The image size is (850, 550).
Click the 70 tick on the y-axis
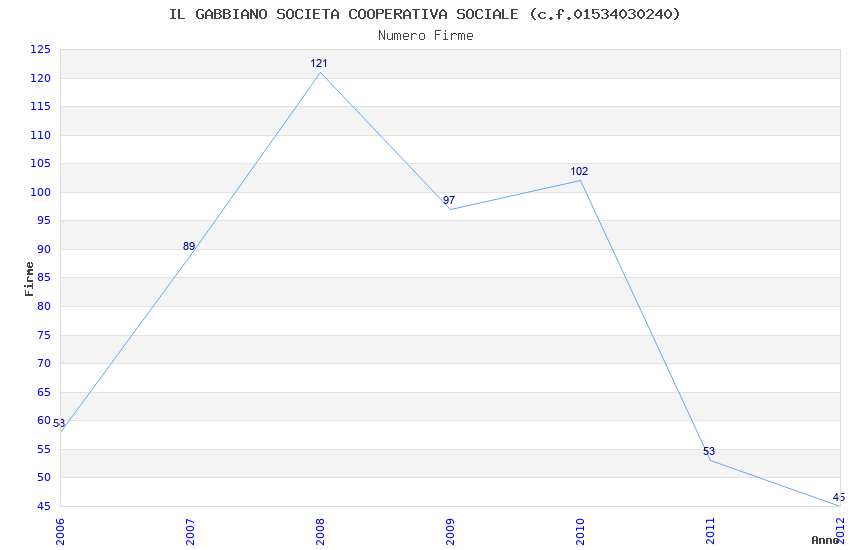(x=43, y=363)
